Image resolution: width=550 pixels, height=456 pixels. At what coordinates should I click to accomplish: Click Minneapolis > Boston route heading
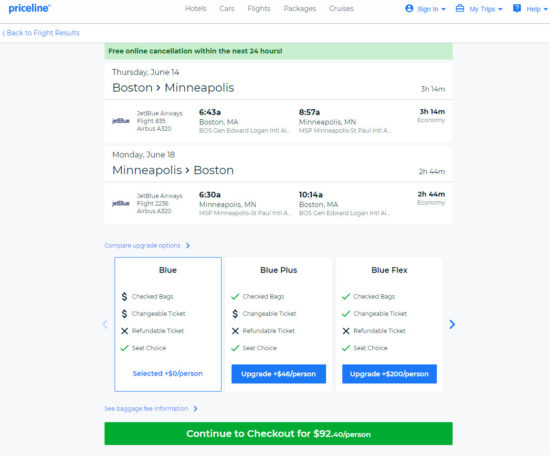(x=173, y=170)
